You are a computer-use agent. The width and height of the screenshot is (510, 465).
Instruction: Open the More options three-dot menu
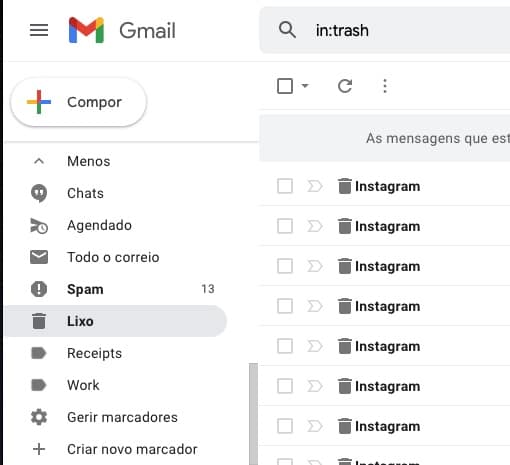coord(385,86)
